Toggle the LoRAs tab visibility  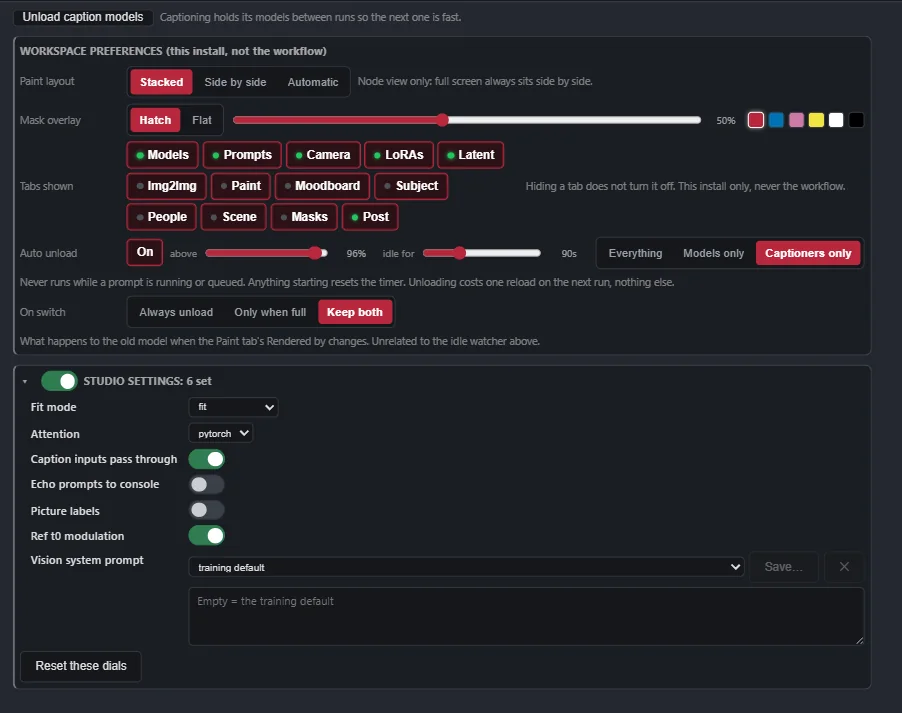tap(399, 155)
